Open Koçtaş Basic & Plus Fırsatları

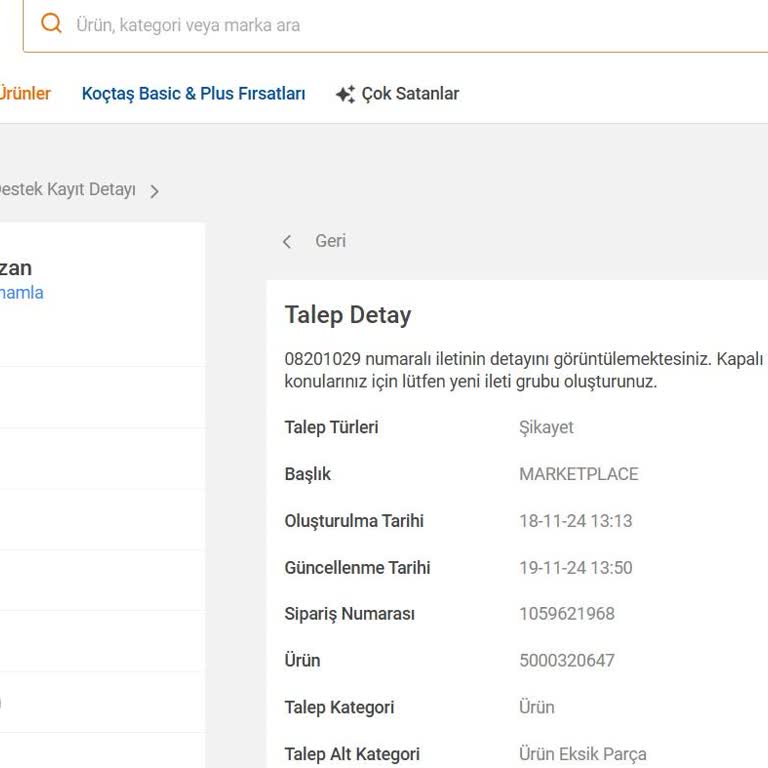coord(193,93)
